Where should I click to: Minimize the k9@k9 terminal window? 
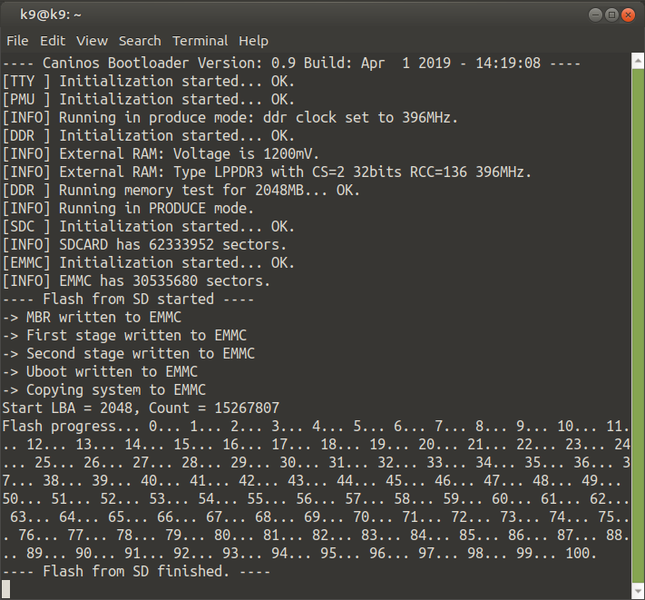[x=595, y=15]
